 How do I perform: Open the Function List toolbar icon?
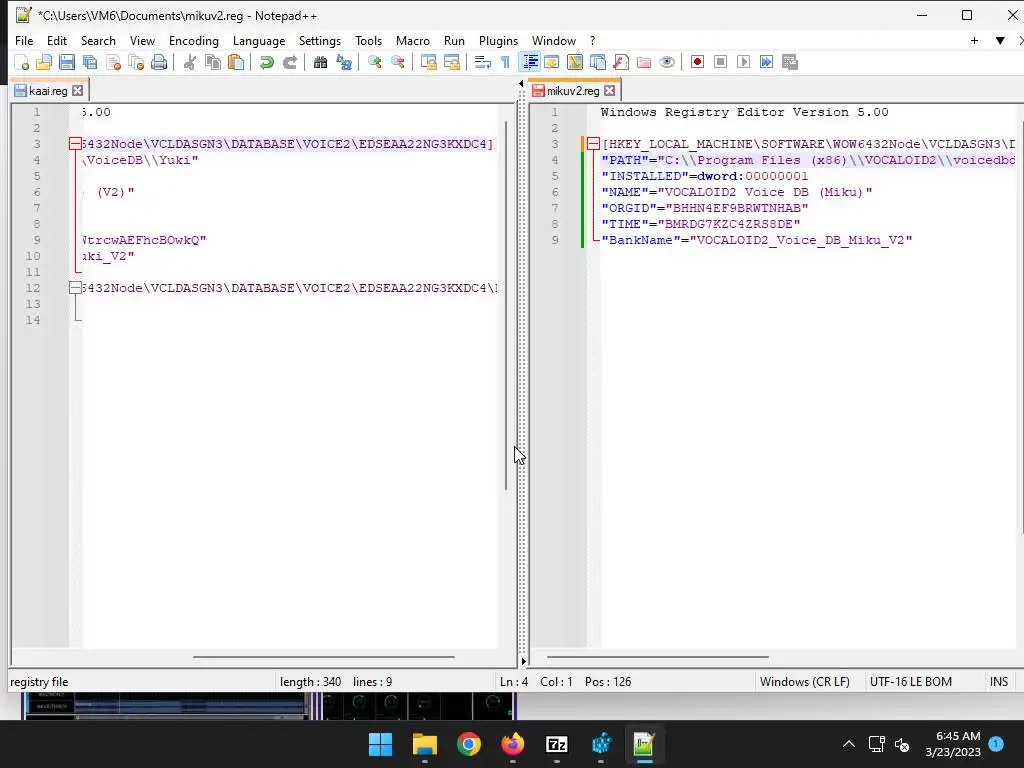[x=620, y=62]
